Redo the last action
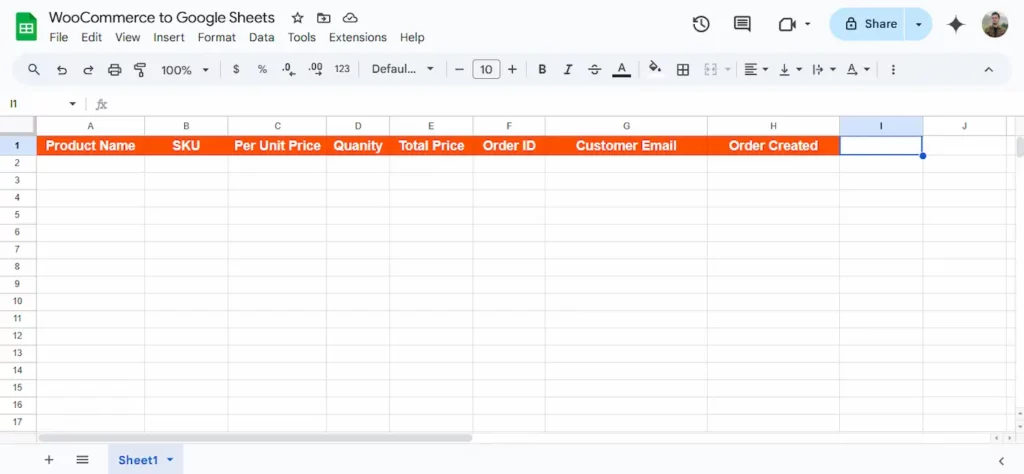Image resolution: width=1024 pixels, height=474 pixels. click(x=88, y=70)
